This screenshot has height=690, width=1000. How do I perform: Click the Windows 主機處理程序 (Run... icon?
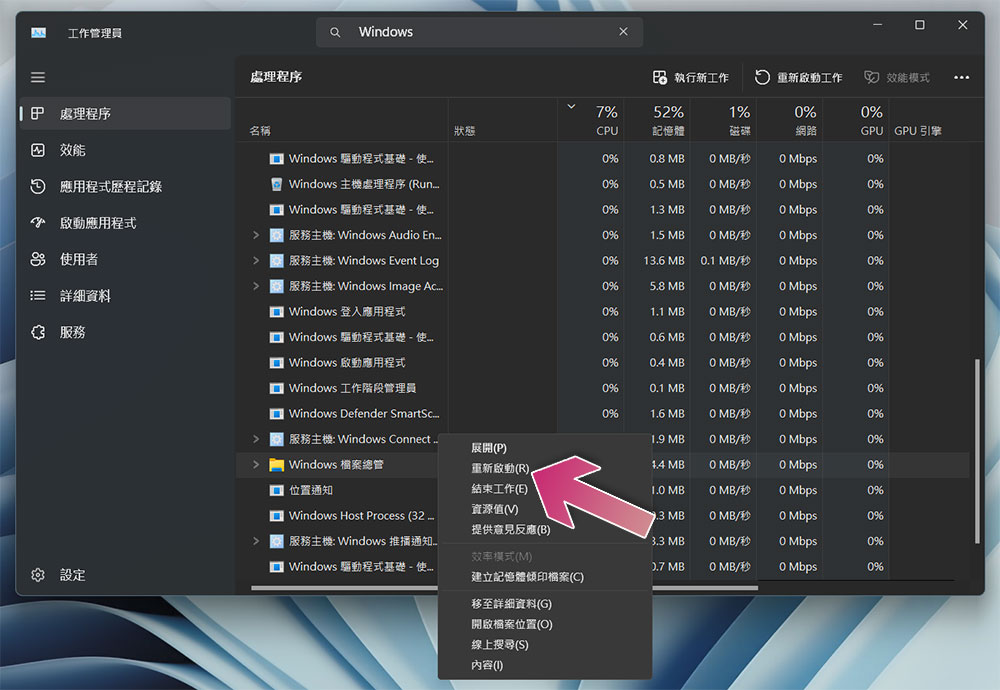276,184
